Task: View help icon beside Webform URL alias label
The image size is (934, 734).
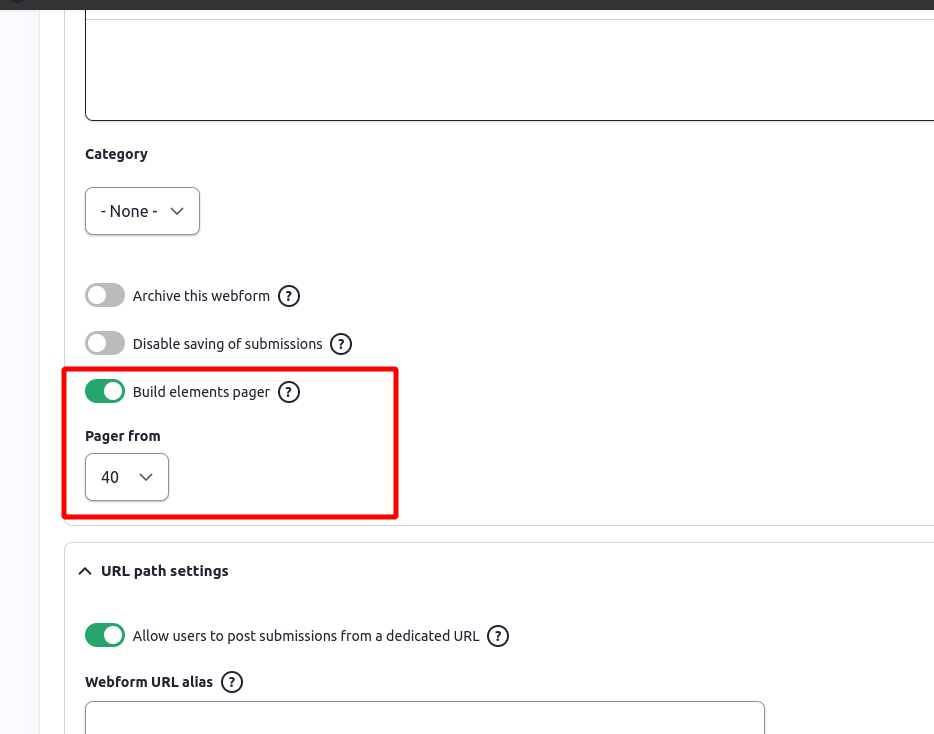Action: [x=231, y=682]
